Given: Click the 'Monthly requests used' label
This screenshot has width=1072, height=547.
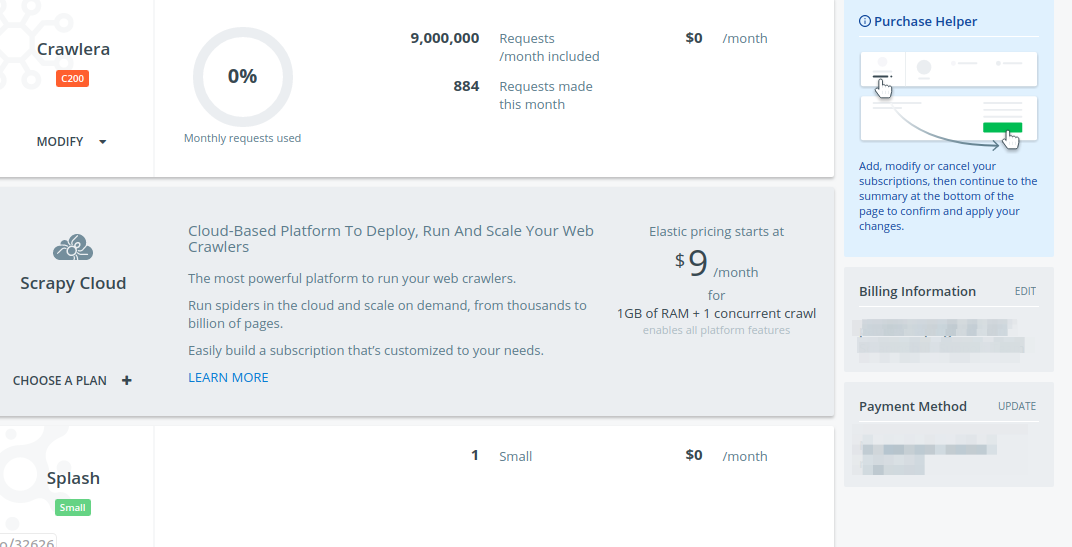Looking at the screenshot, I should click(x=242, y=138).
